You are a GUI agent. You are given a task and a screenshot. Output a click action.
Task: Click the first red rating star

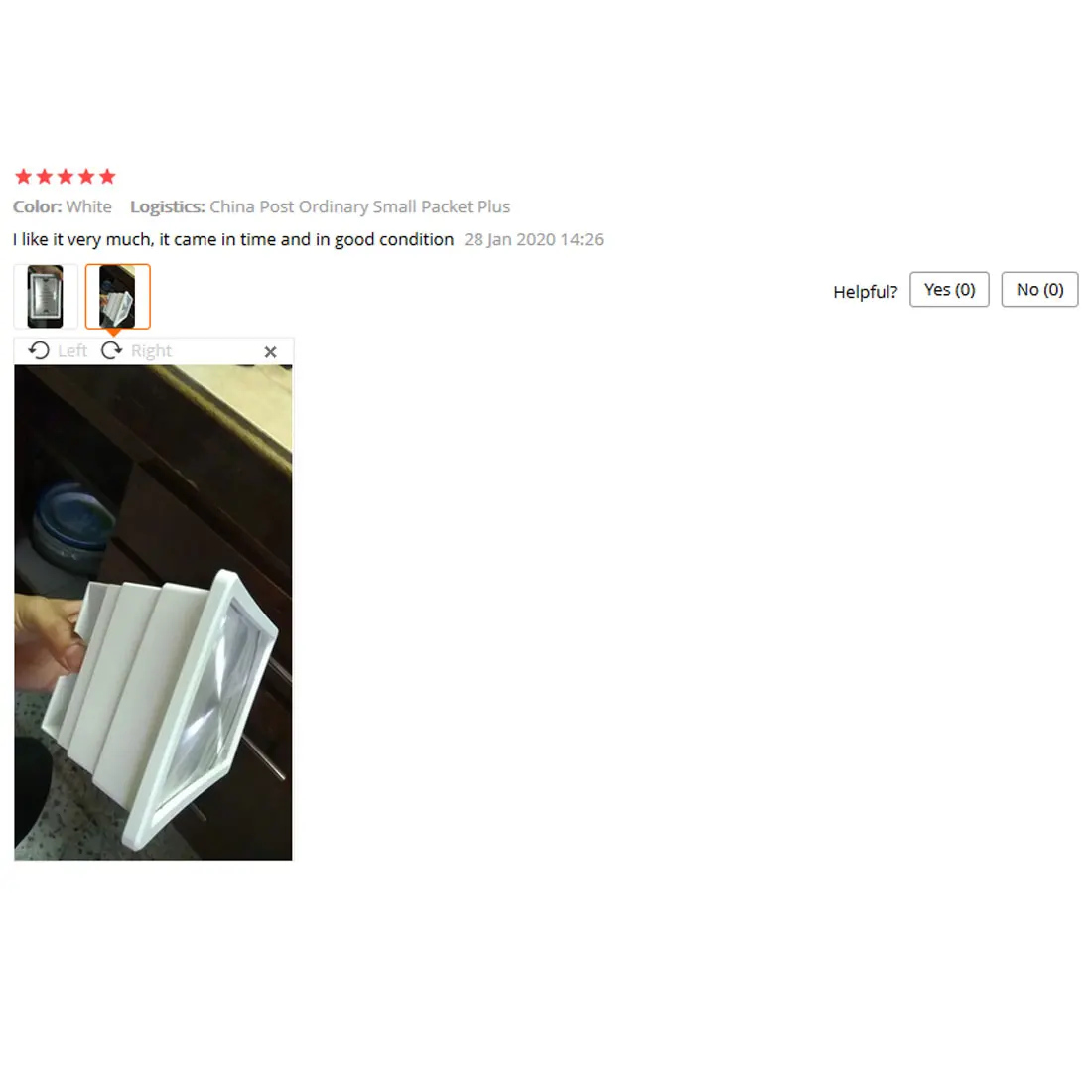click(23, 176)
